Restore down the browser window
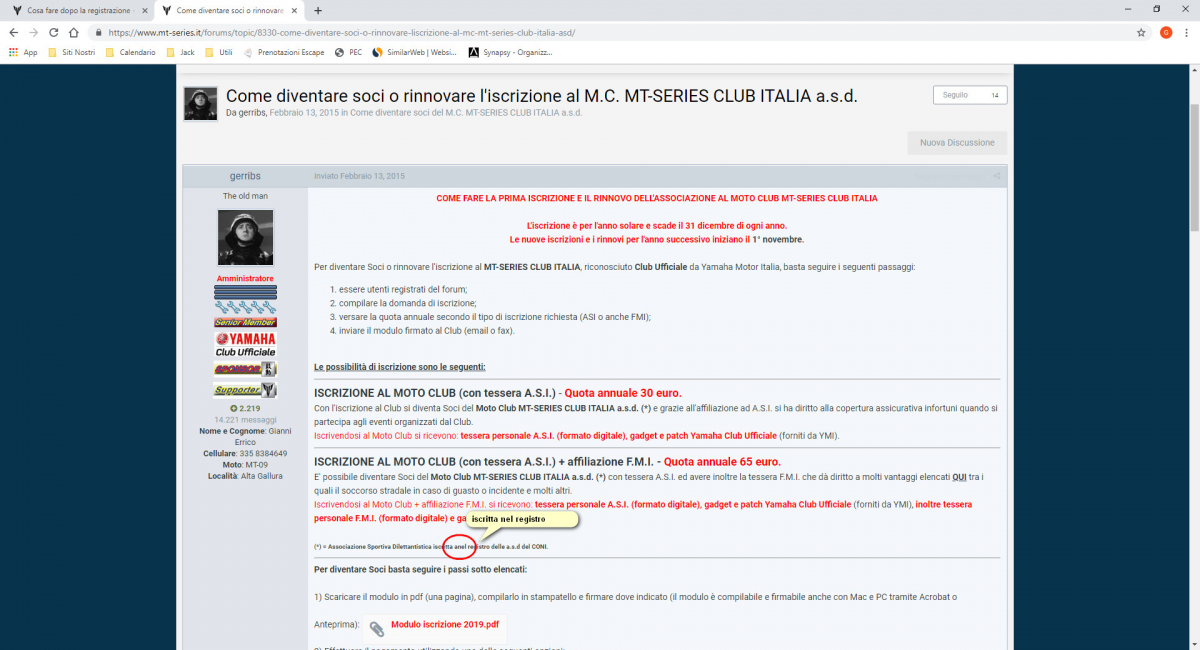Screen dimensions: 1200x650 tap(1156, 9)
